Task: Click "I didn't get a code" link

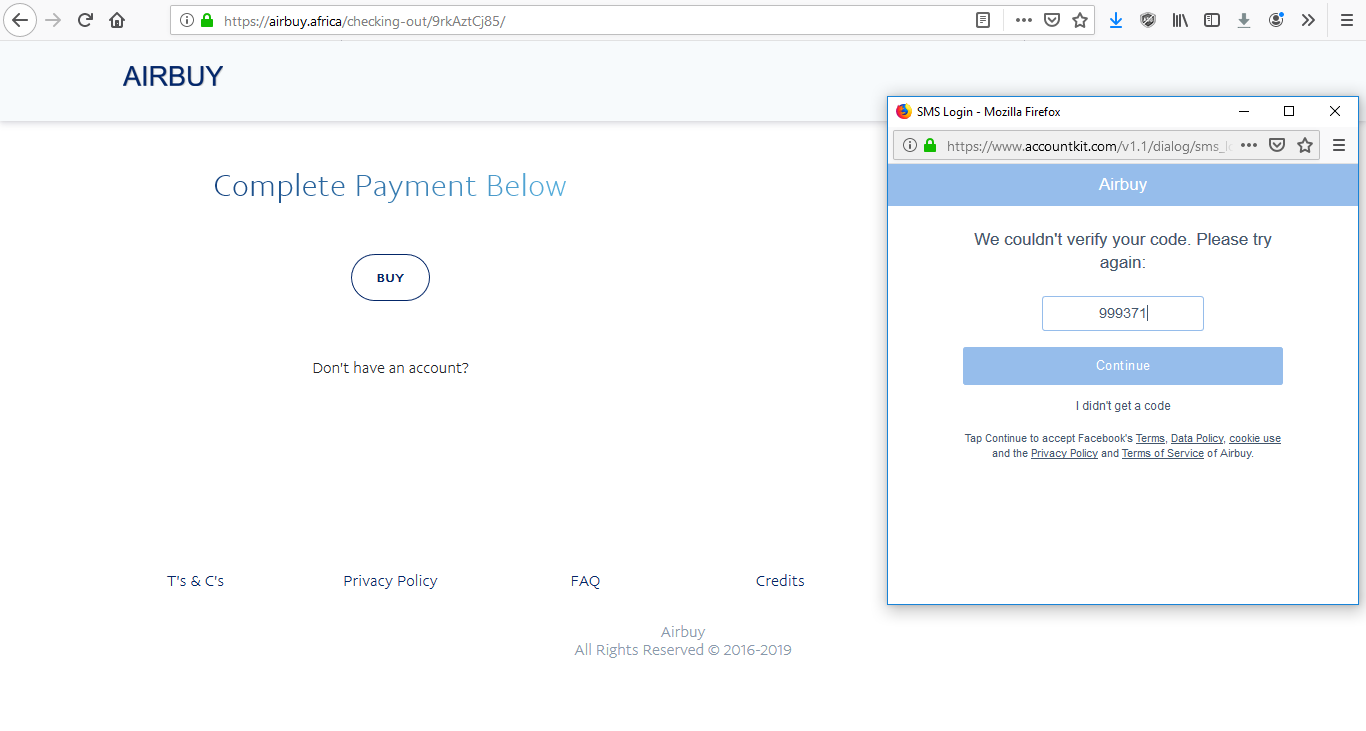Action: 1122,406
